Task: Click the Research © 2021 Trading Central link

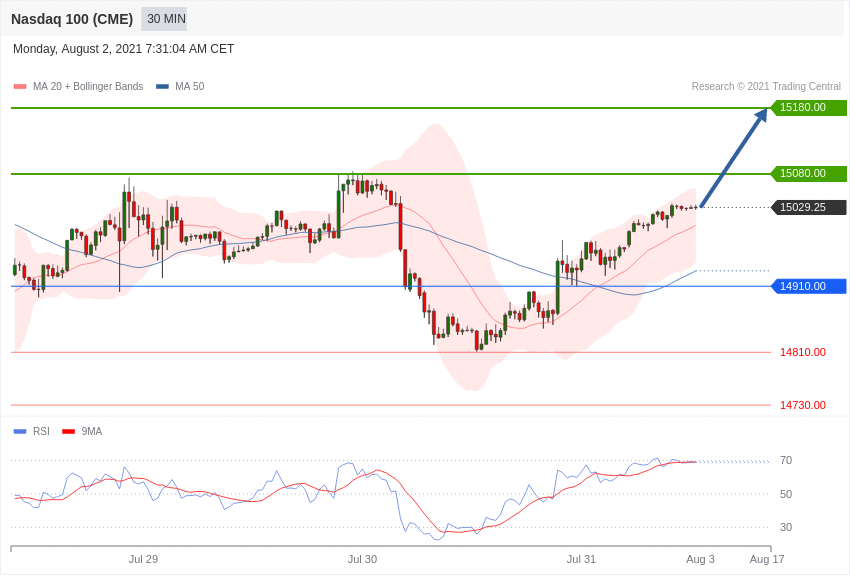Action: coord(766,87)
